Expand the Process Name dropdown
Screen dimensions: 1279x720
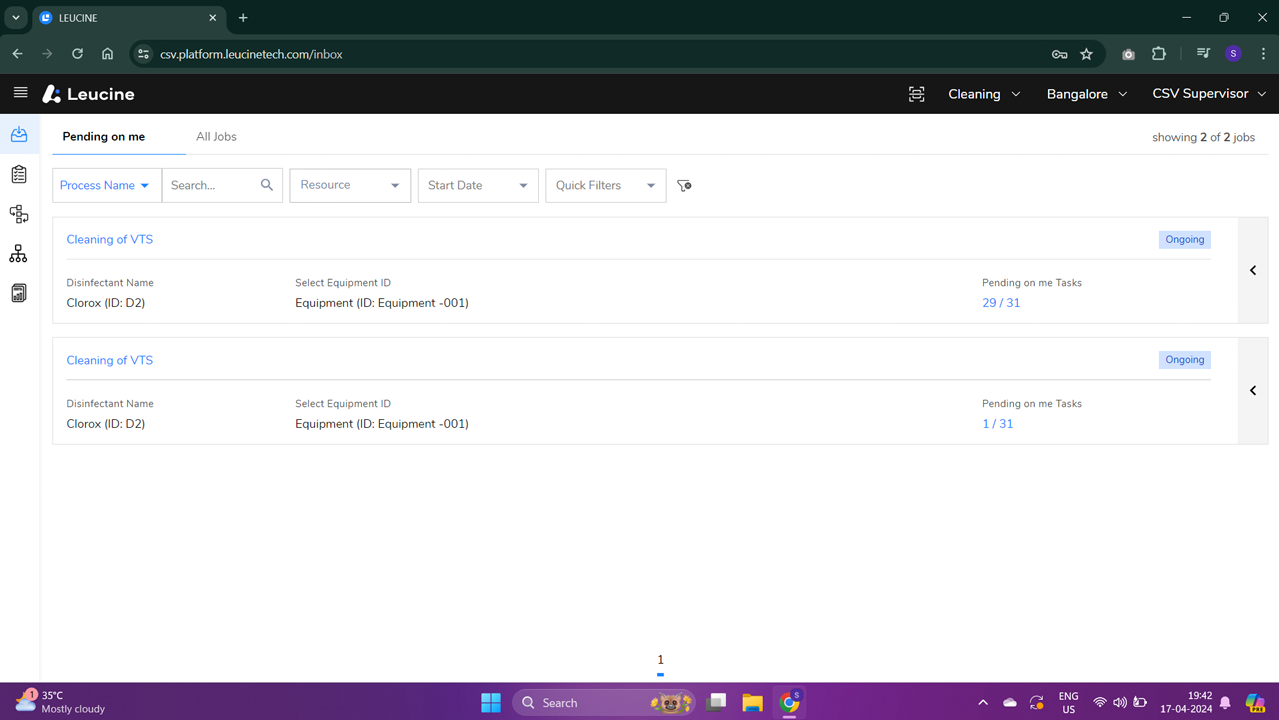[x=106, y=185]
